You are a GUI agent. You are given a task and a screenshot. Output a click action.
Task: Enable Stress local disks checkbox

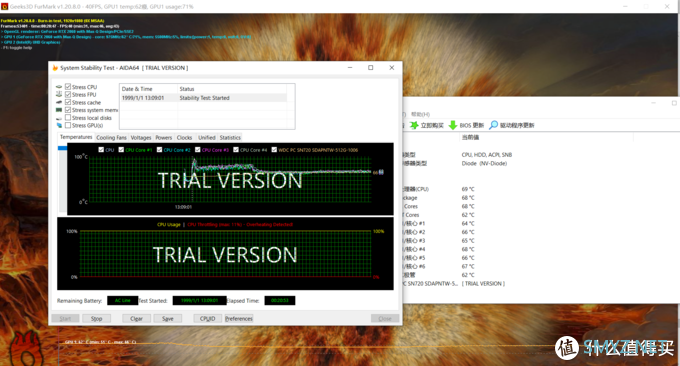click(68, 118)
